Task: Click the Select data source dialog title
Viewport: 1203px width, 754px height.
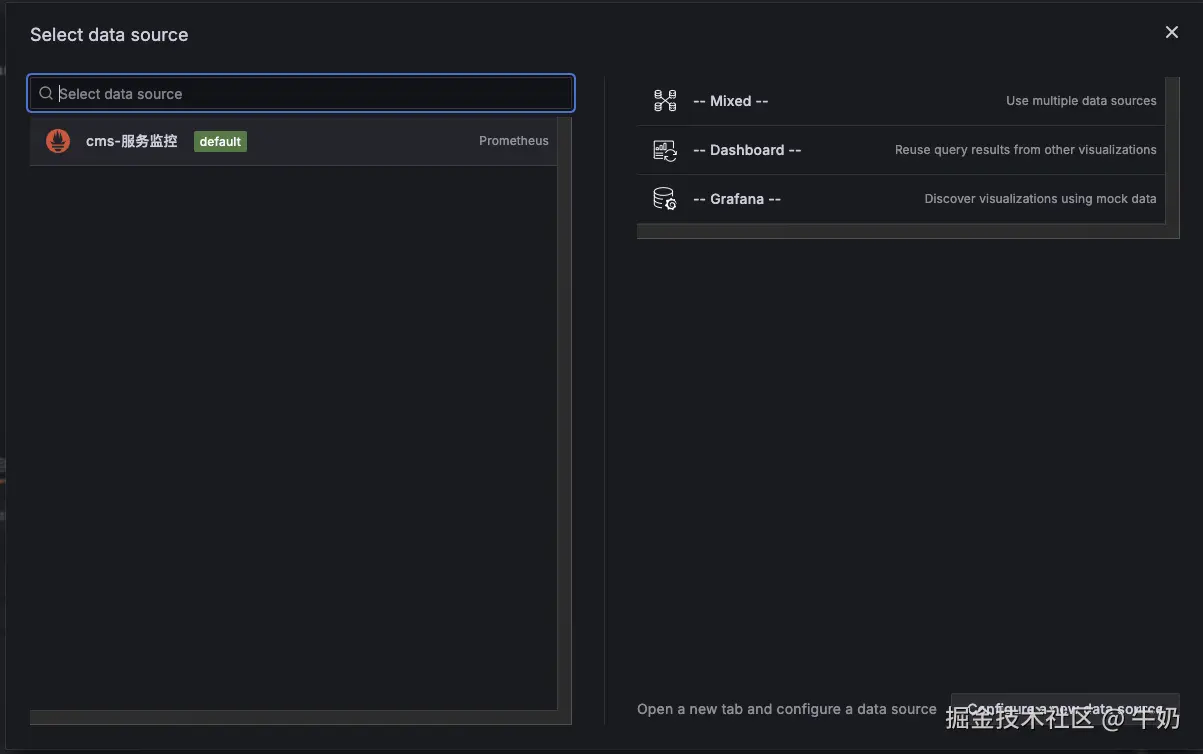Action: [108, 33]
